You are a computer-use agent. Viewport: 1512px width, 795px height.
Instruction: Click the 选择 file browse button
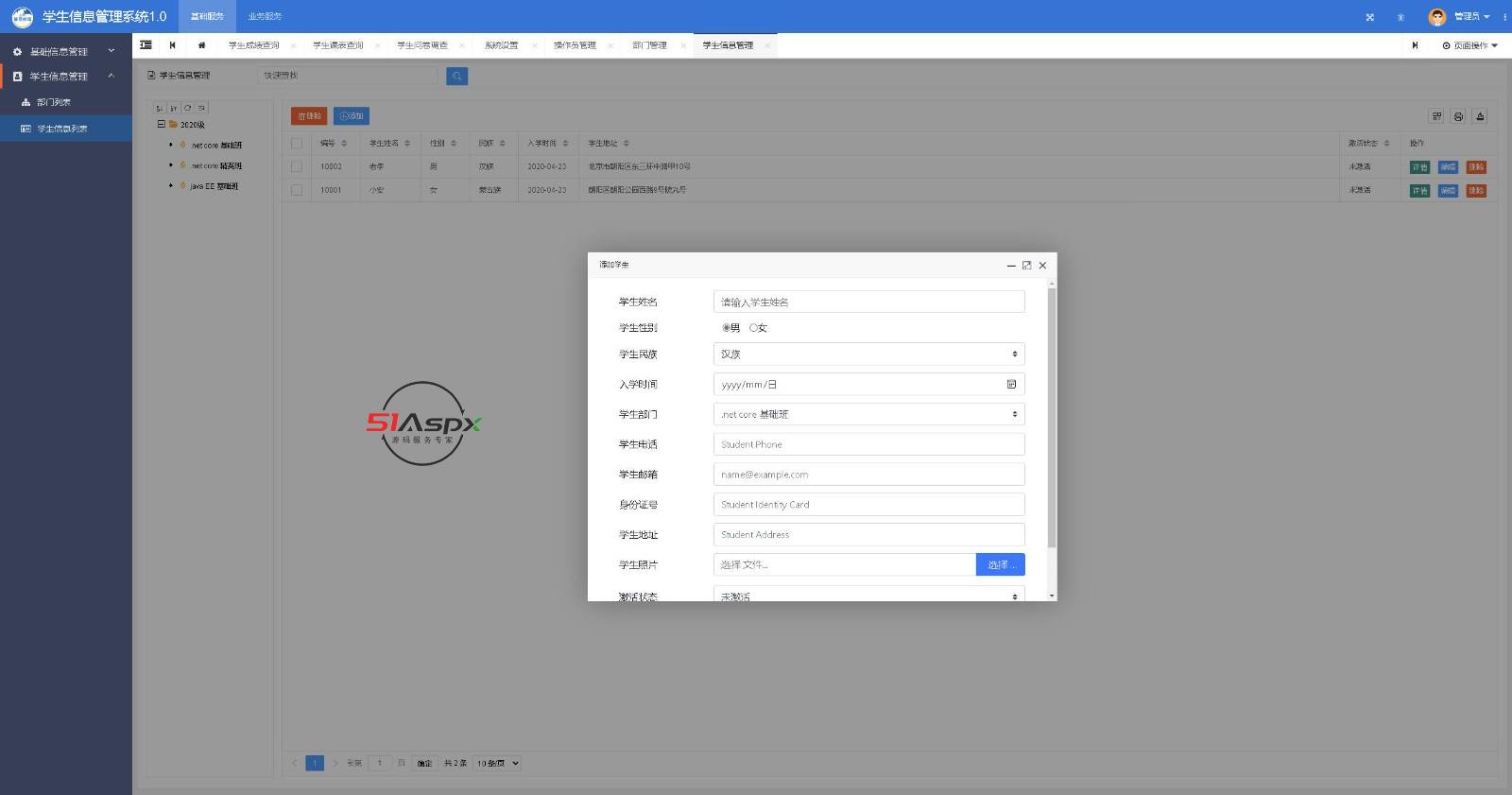[1000, 564]
